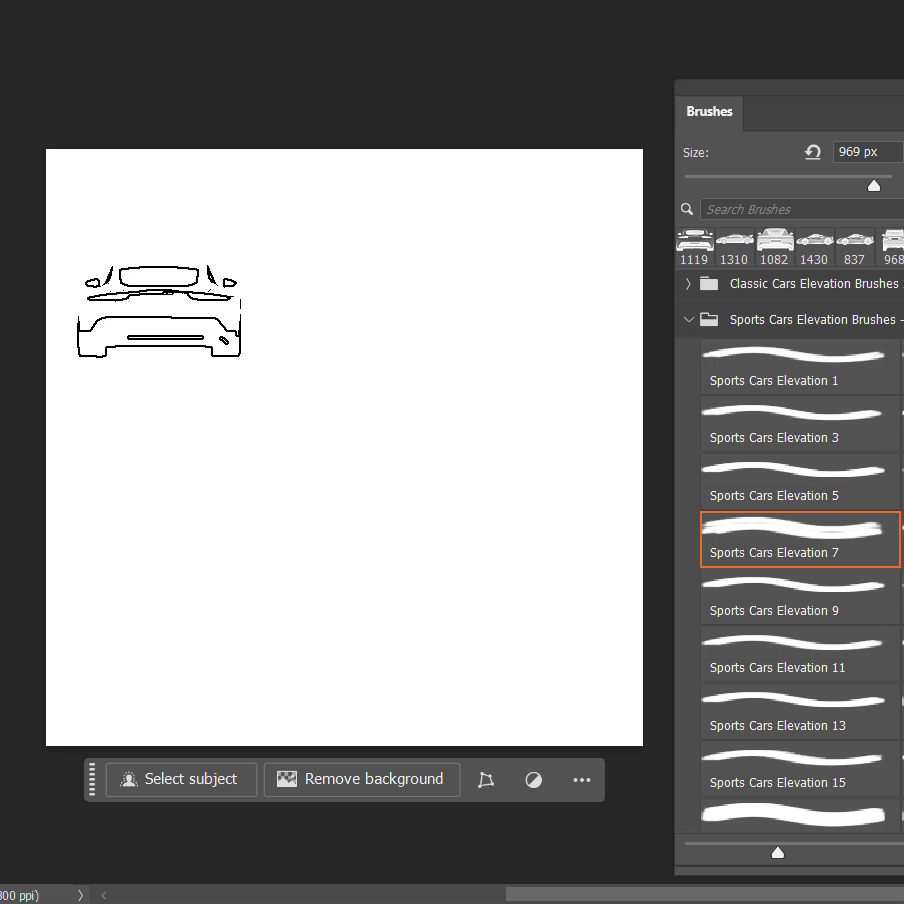Open the status bar info arrow menu

tap(80, 895)
